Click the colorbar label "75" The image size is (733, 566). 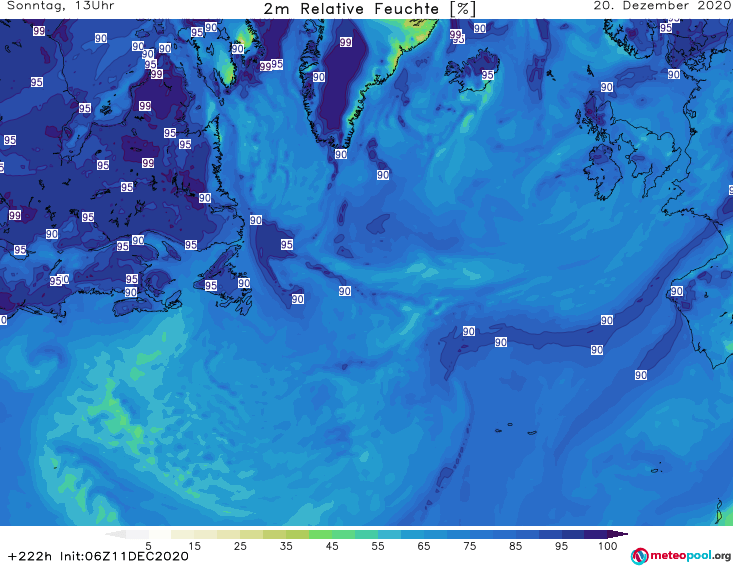[x=470, y=546]
